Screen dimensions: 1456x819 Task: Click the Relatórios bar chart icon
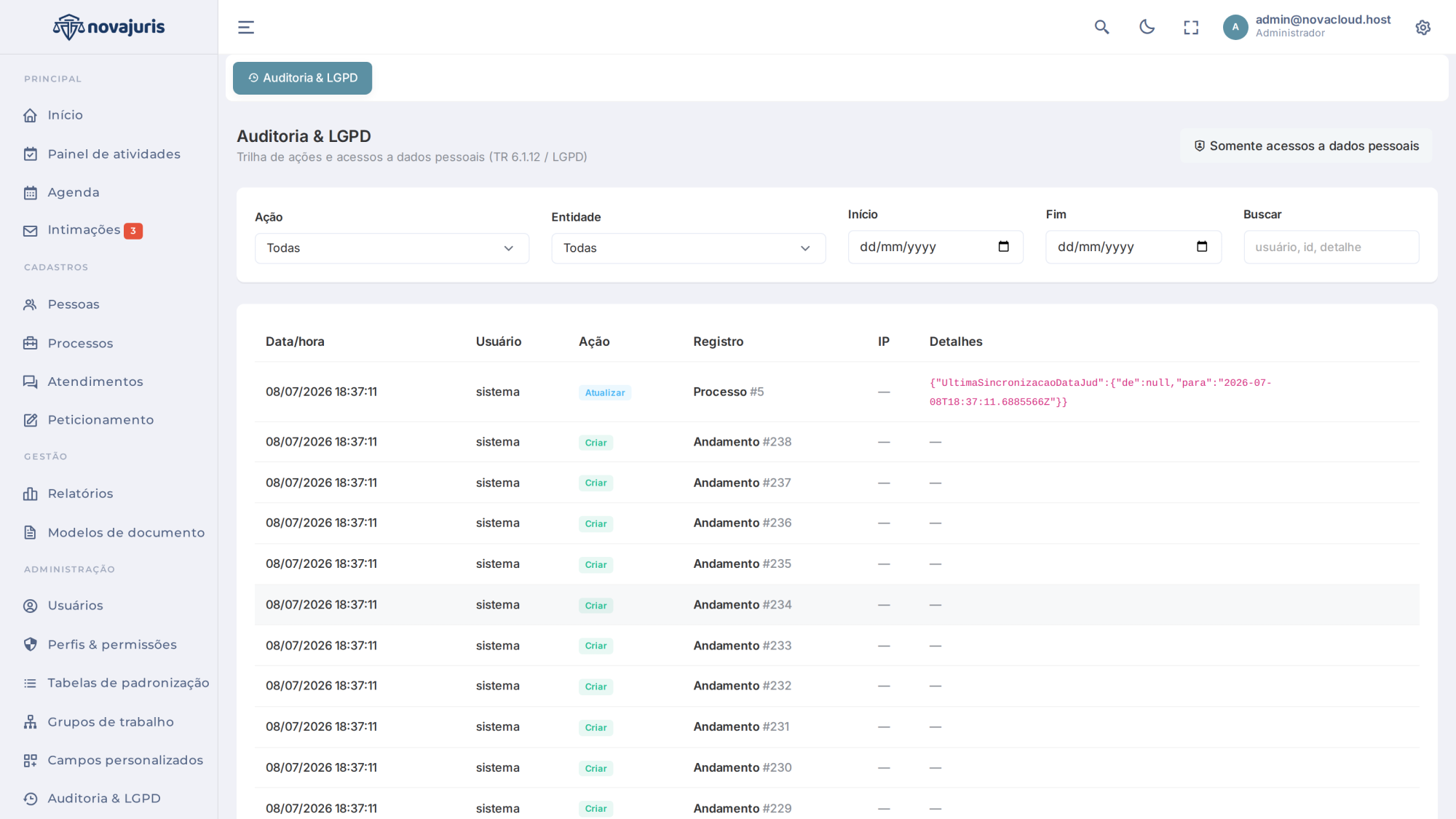coord(30,494)
